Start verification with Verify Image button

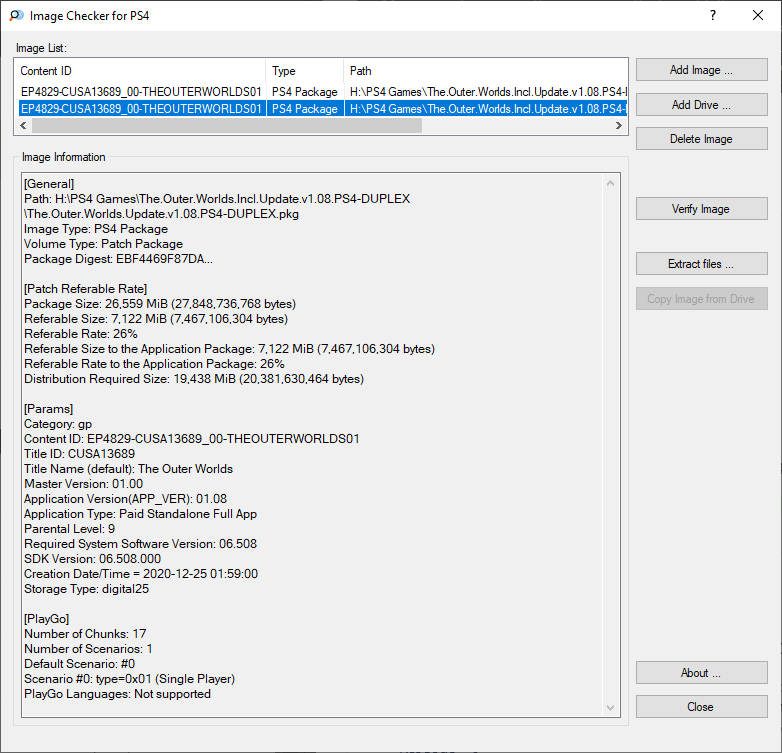coord(701,209)
